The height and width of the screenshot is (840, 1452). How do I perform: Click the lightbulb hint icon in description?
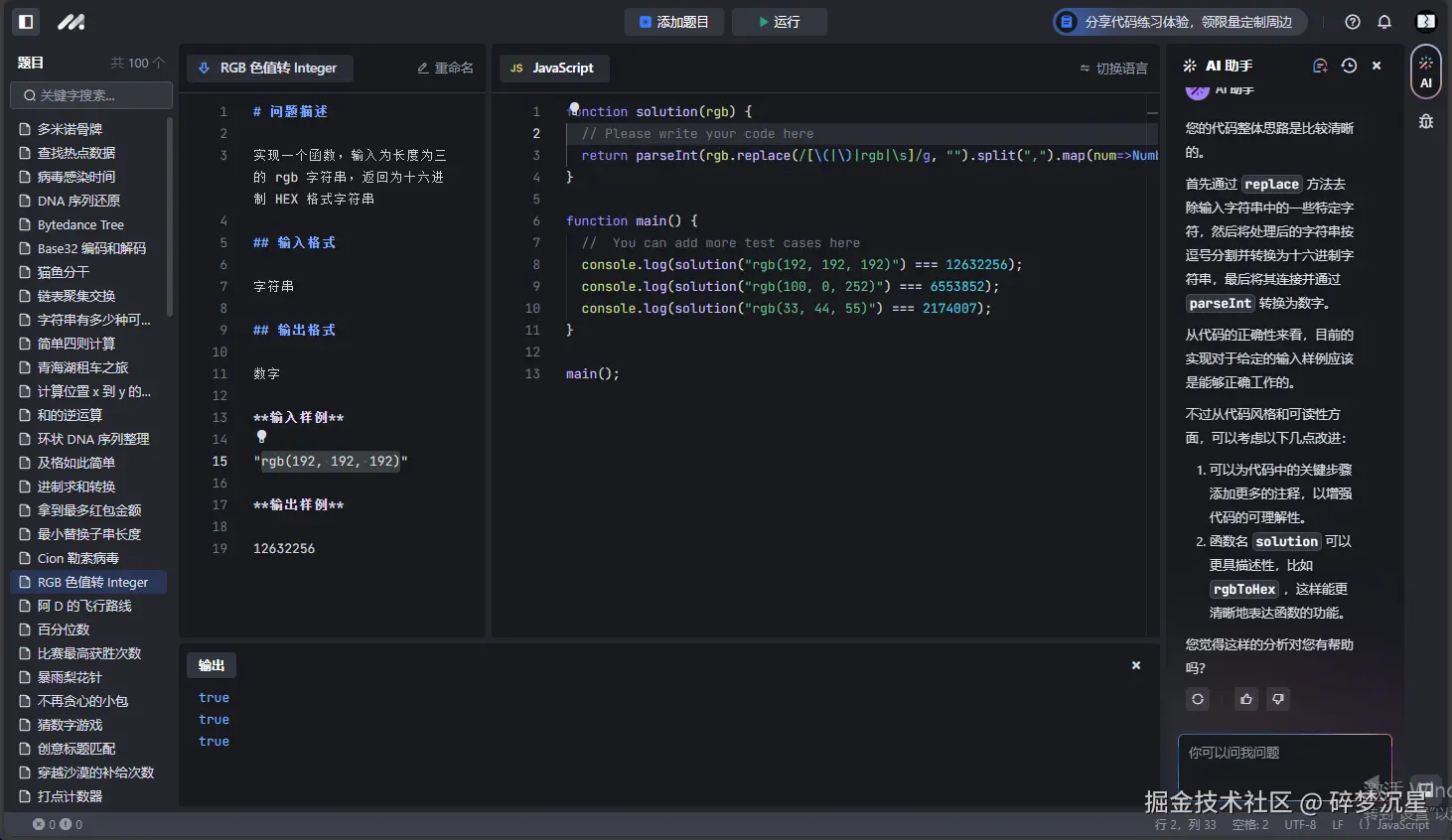(262, 436)
